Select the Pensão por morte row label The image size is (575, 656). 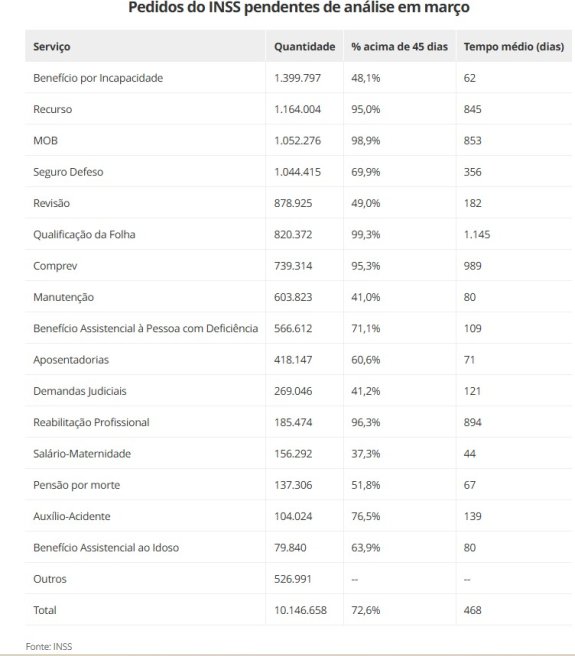coord(77,485)
